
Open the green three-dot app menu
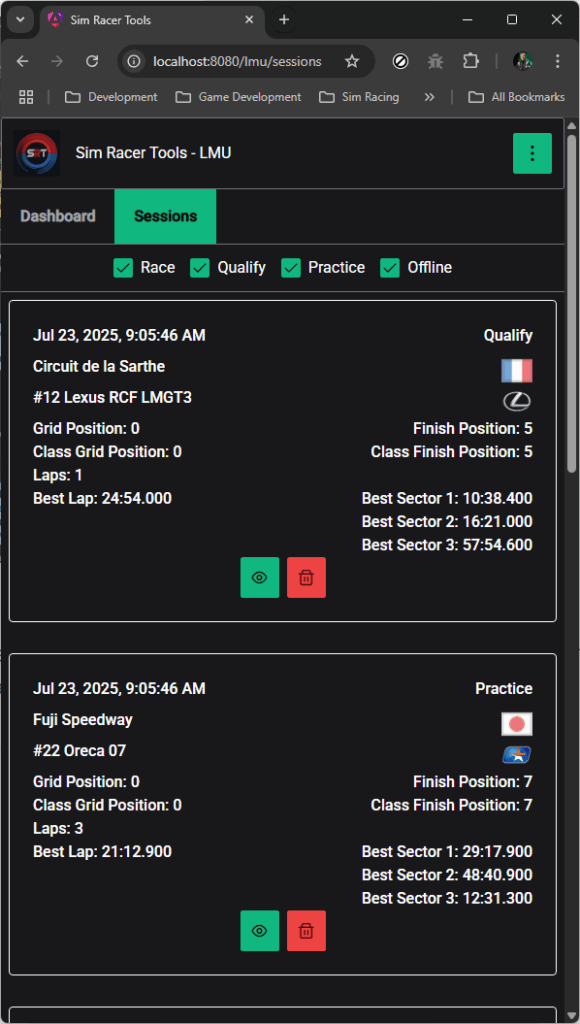(x=532, y=153)
